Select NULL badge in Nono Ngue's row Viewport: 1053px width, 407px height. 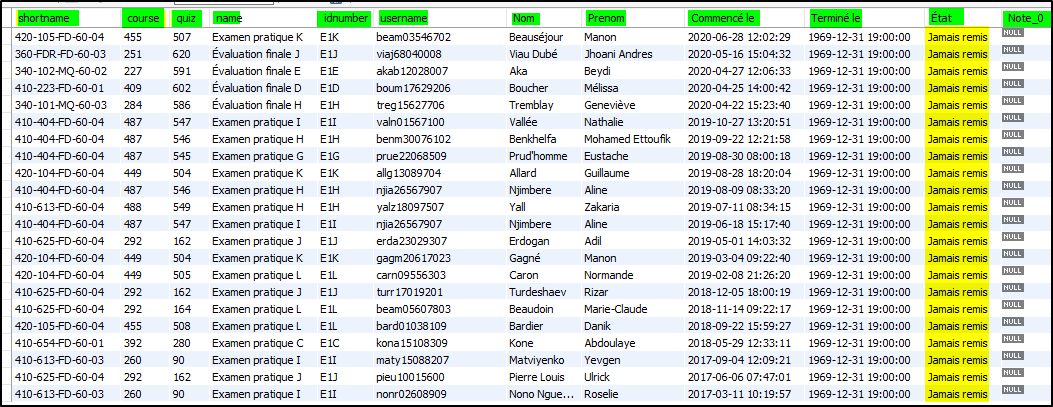(1011, 393)
